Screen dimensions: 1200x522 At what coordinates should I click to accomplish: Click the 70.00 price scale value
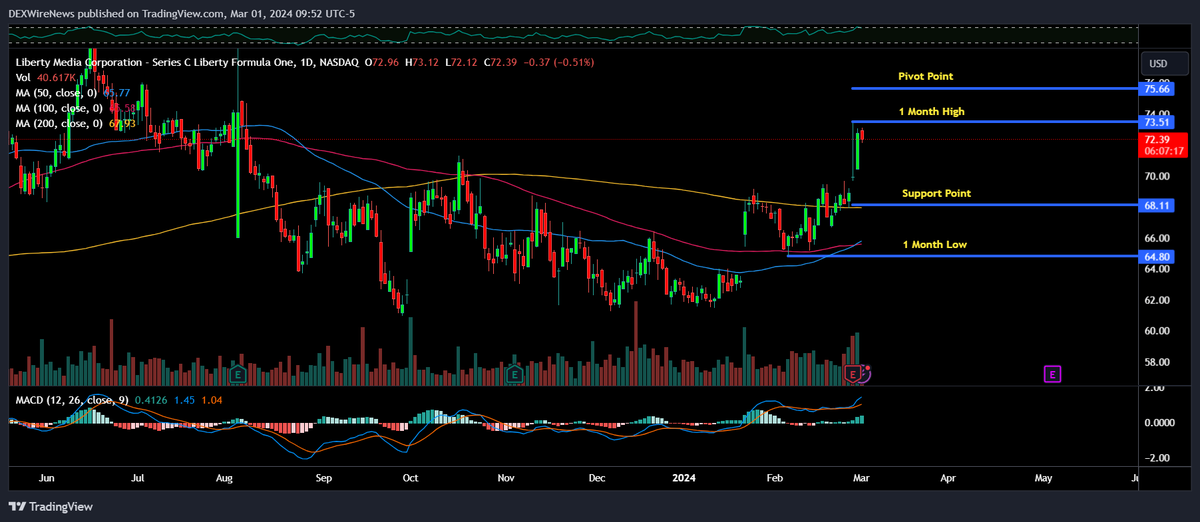click(x=1158, y=177)
